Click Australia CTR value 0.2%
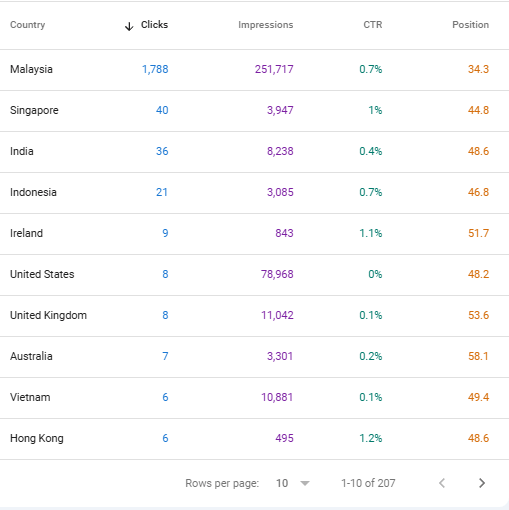This screenshot has height=510, width=509. [371, 356]
